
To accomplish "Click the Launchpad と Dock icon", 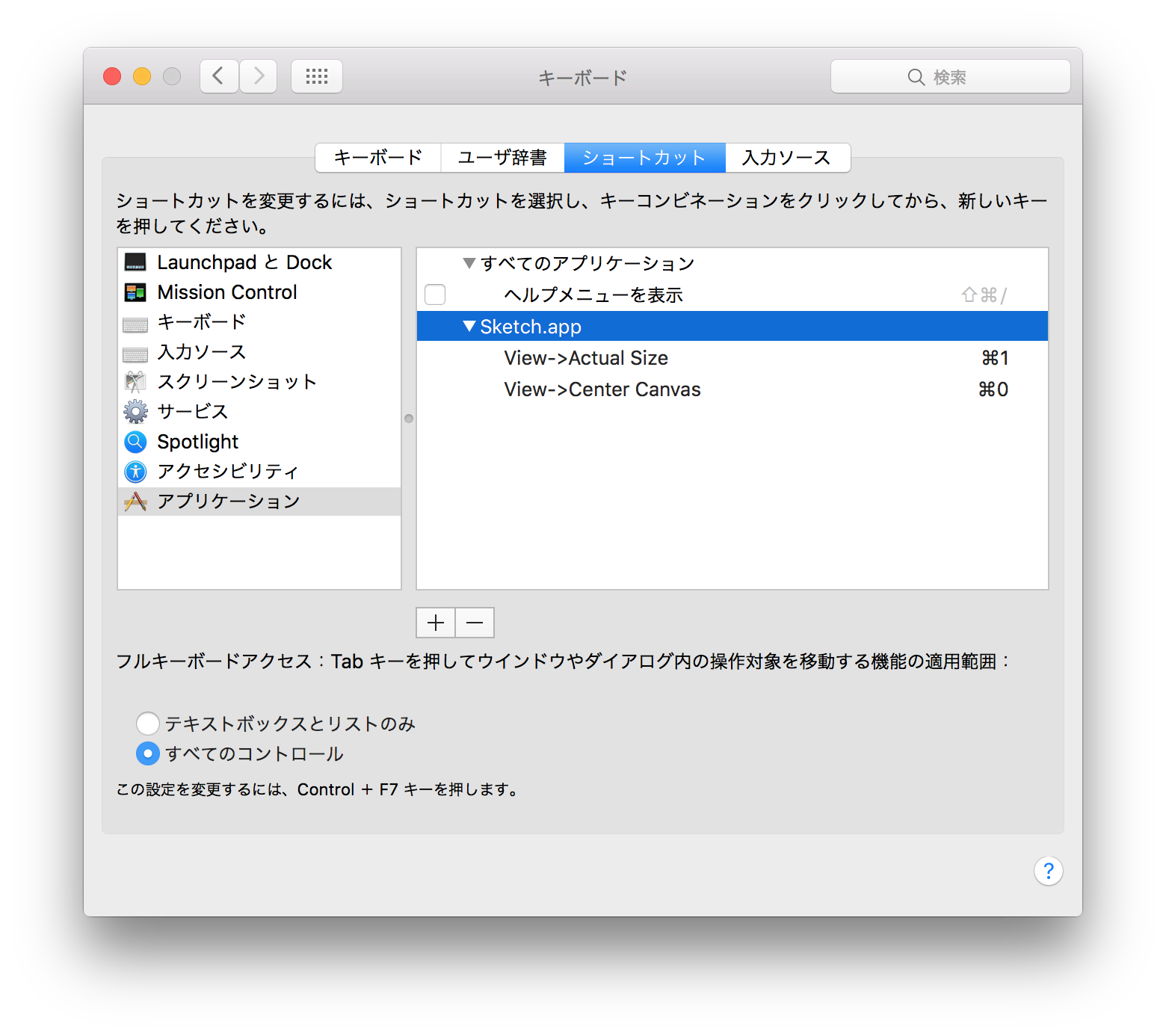I will [x=135, y=262].
